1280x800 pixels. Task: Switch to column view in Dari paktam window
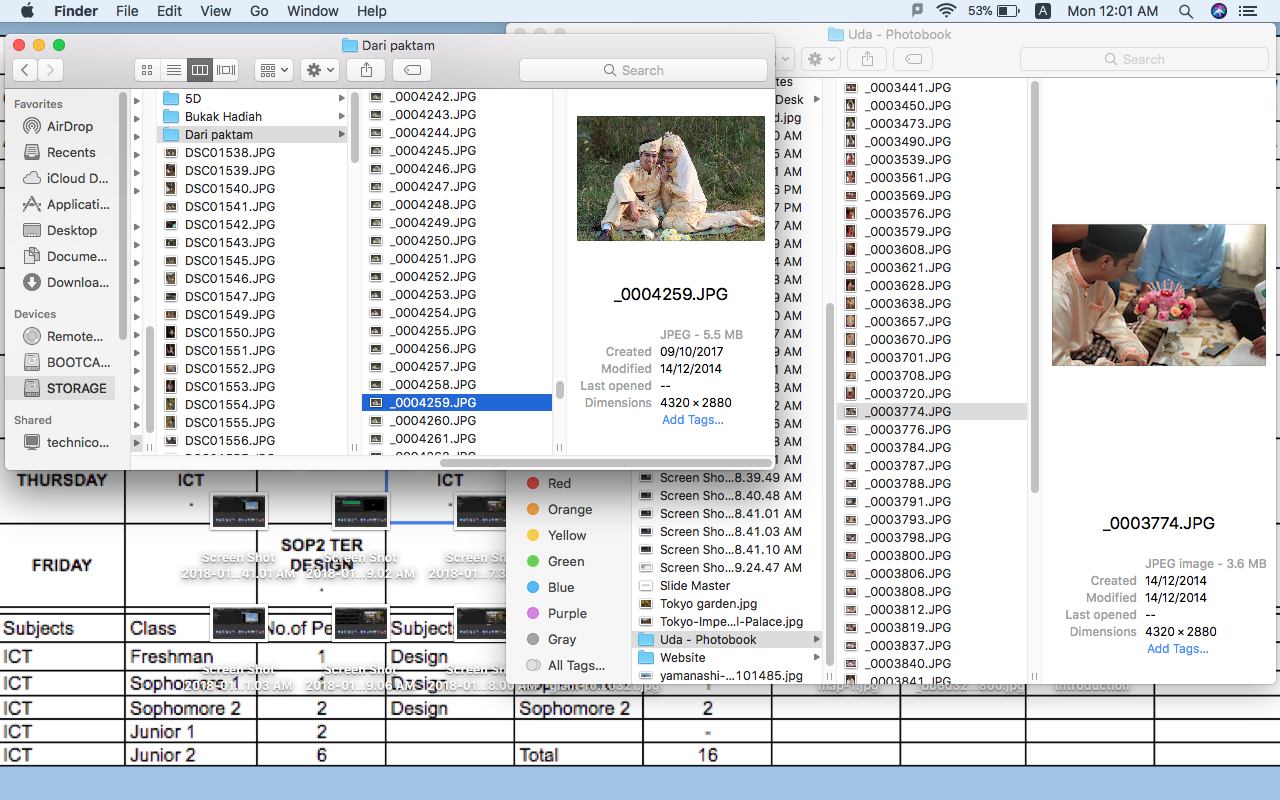tap(200, 70)
